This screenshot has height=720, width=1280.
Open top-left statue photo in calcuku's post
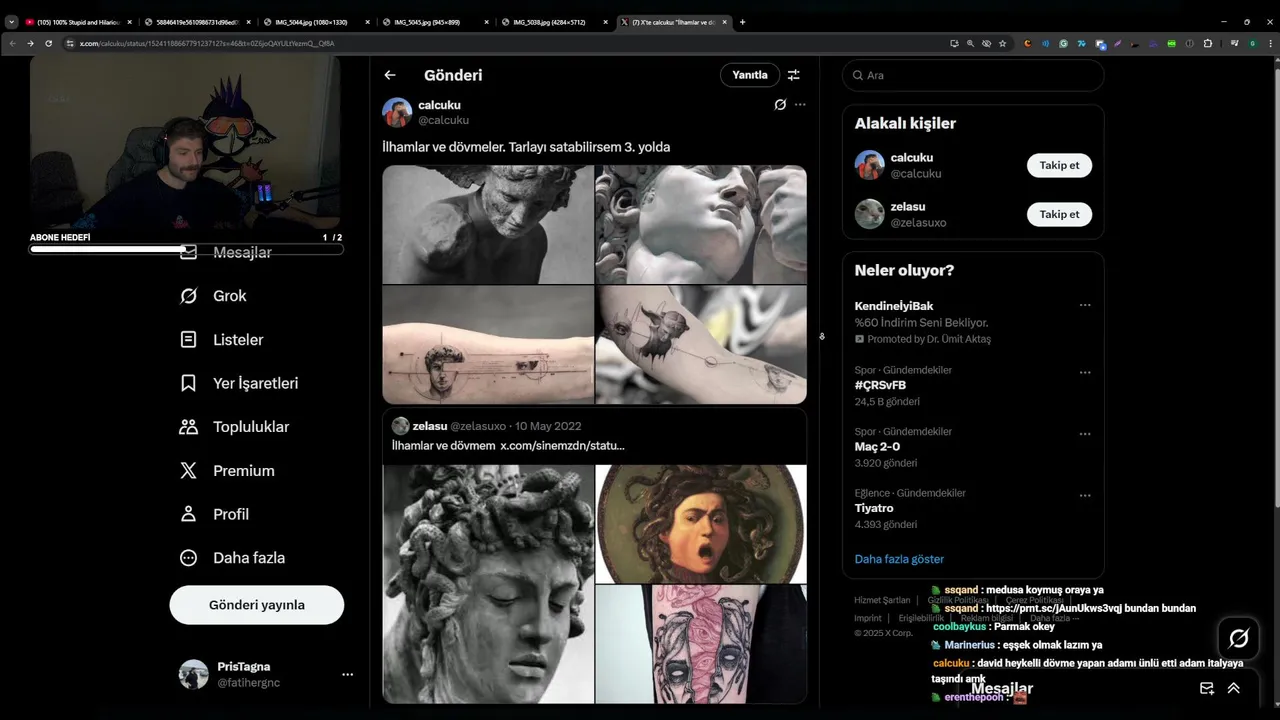[x=488, y=225]
